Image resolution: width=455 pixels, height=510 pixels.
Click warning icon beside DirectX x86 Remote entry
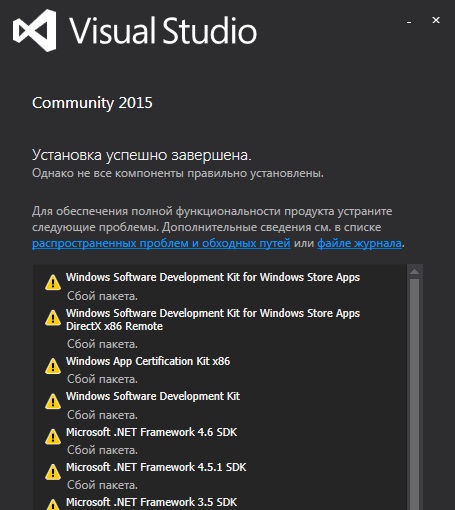(x=53, y=318)
